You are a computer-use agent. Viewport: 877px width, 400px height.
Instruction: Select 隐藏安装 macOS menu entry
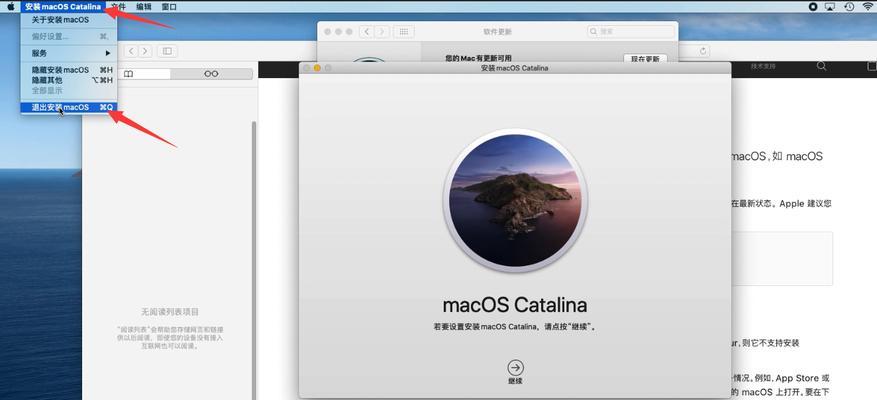point(69,70)
